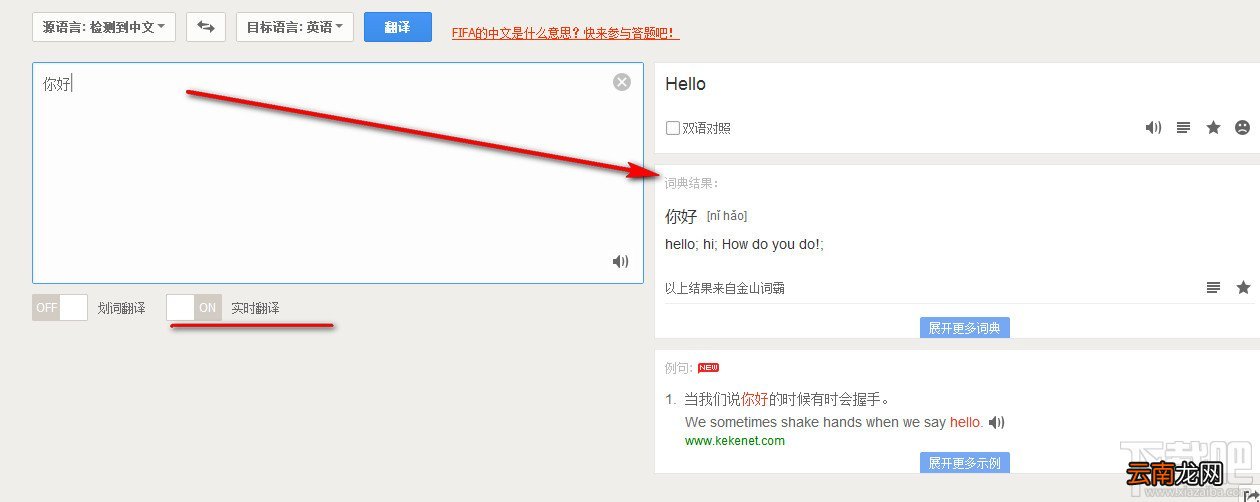
Task: Click the 例句 section label
Action: [679, 368]
